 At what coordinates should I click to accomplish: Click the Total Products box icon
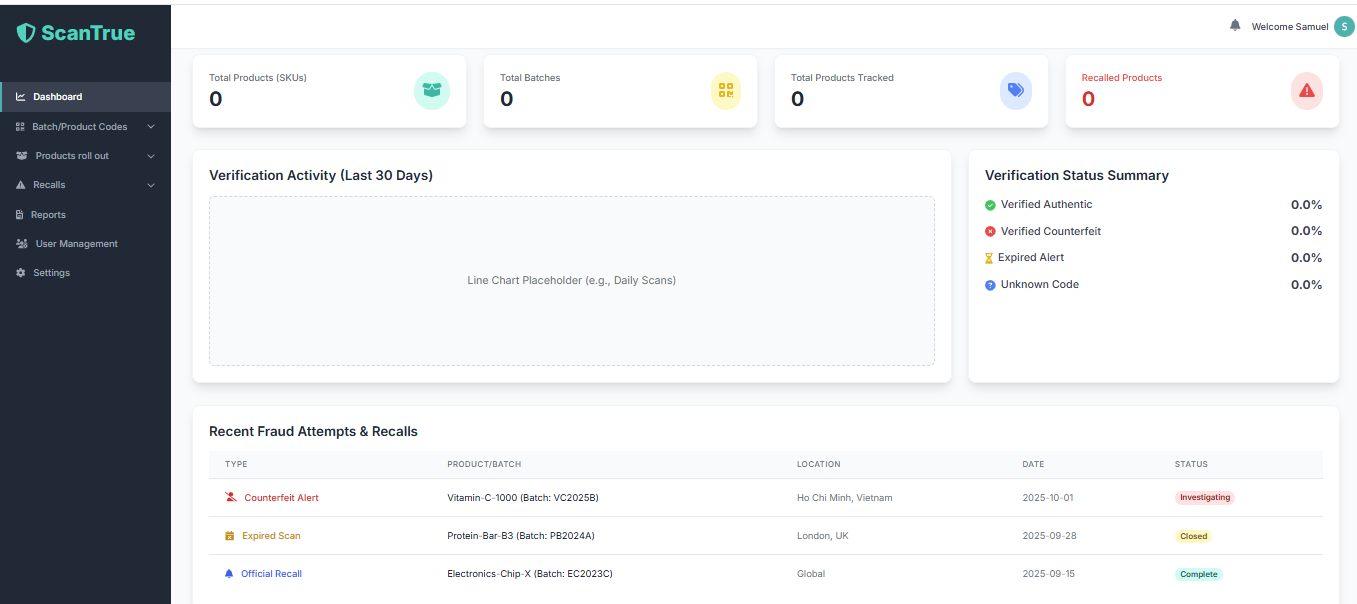click(432, 91)
